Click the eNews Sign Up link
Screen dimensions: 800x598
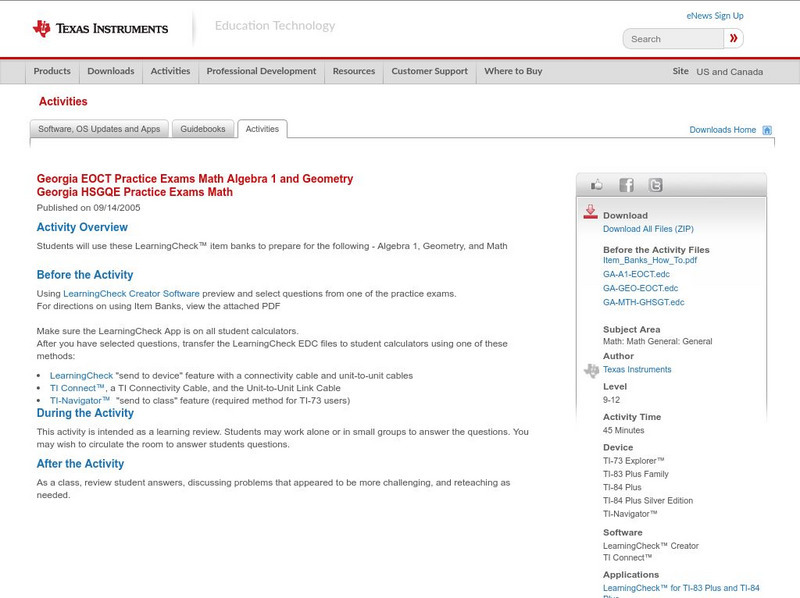pyautogui.click(x=714, y=15)
